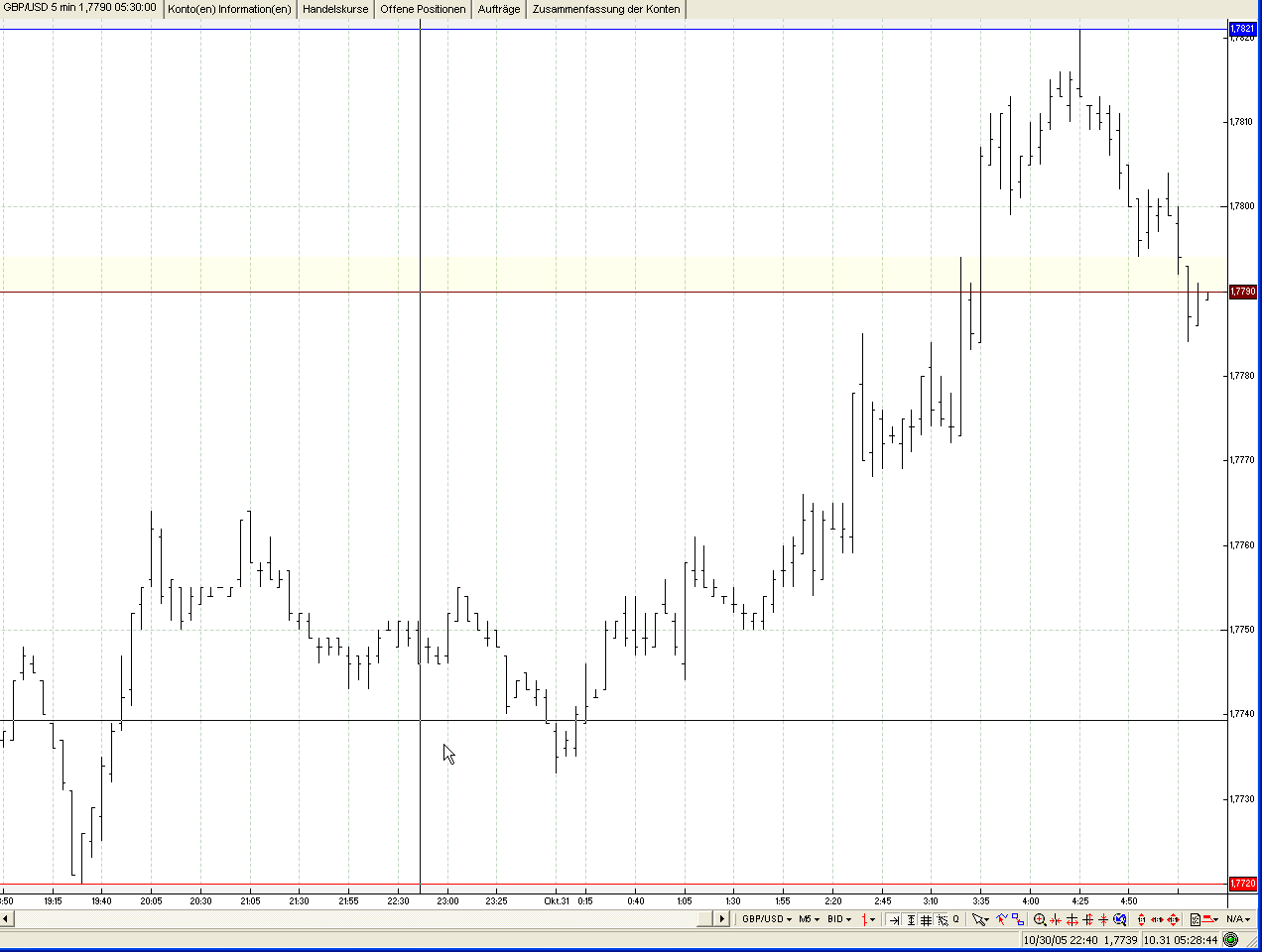Viewport: 1262px width, 952px height.
Task: Toggle the chart grid button
Action: pos(926,919)
